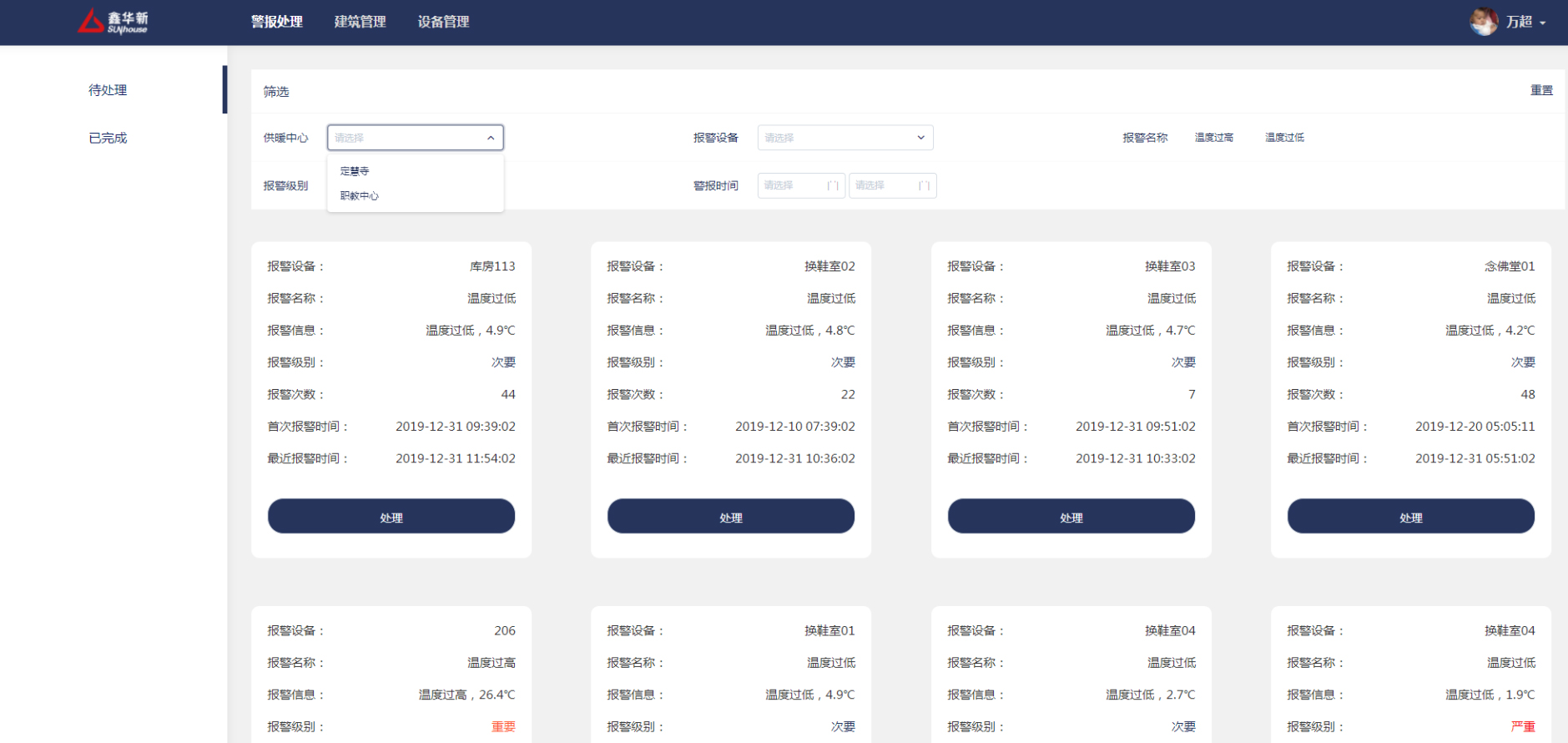
Task: Open the 建筑管理 menu
Action: (x=360, y=22)
